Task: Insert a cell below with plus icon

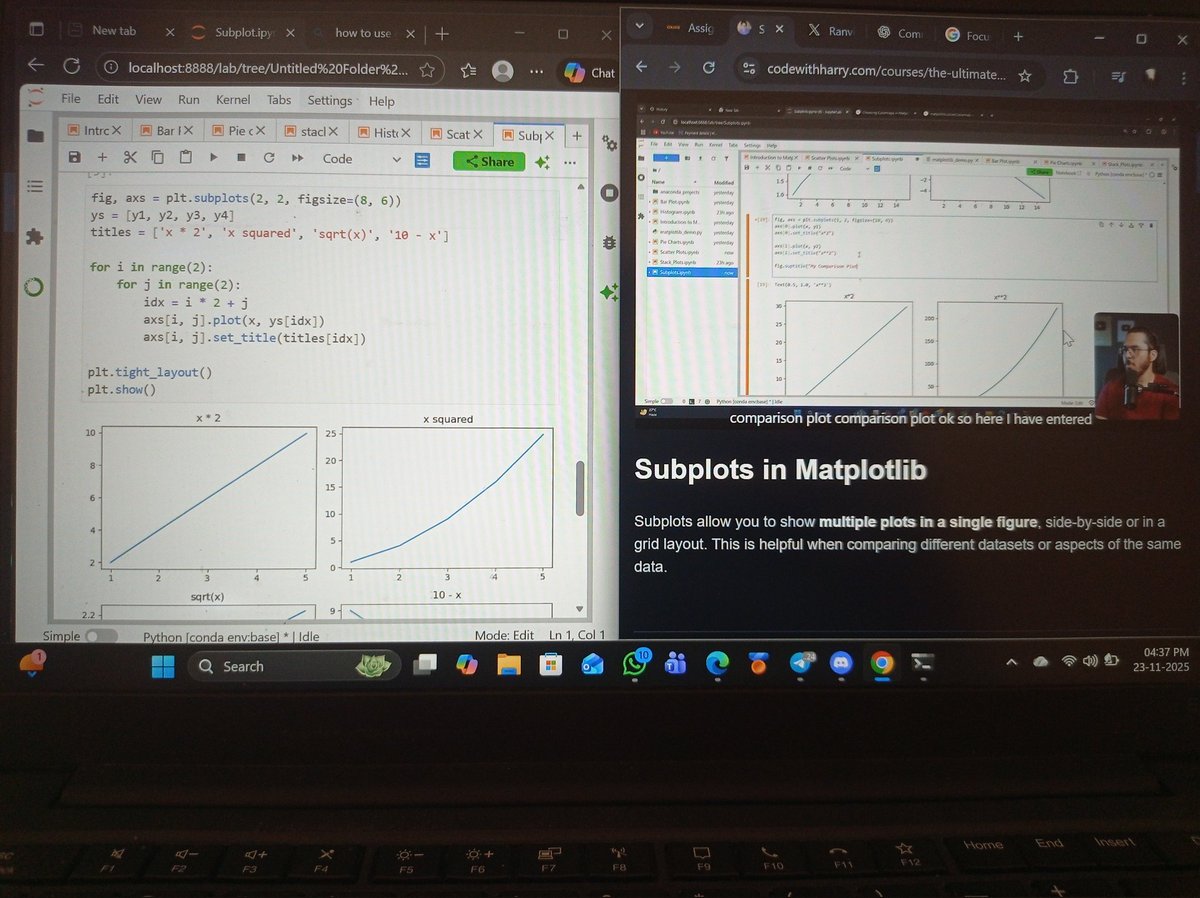Action: (x=102, y=157)
